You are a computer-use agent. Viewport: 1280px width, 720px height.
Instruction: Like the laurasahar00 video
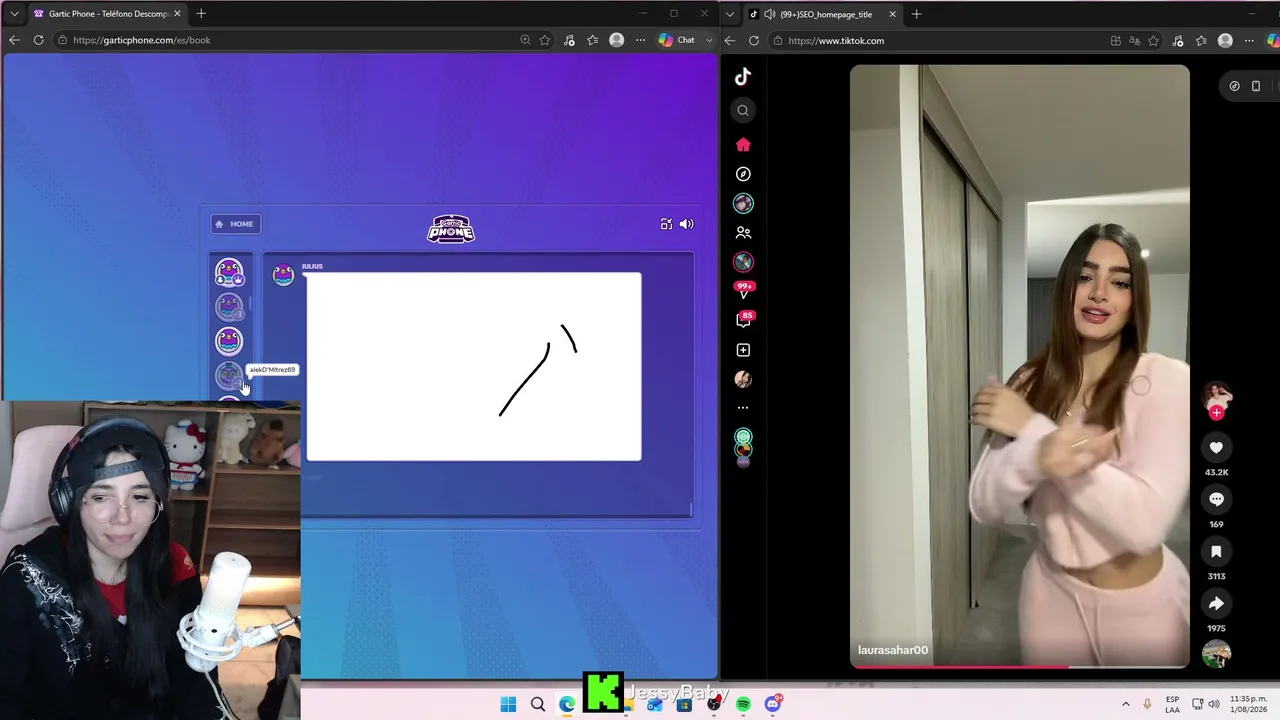pyautogui.click(x=1216, y=448)
